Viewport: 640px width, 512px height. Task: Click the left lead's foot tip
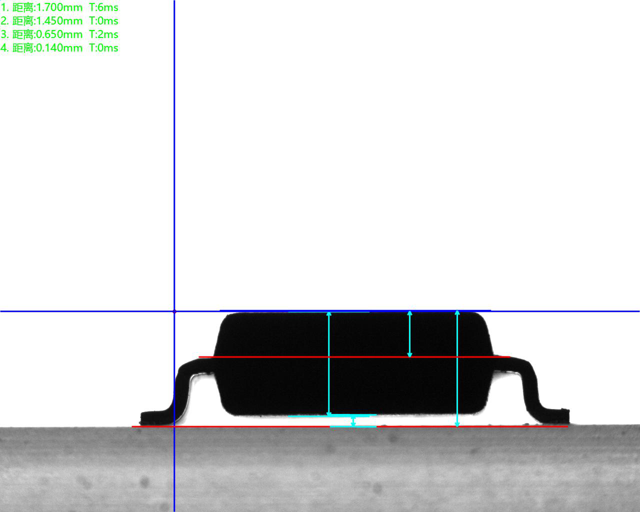pyautogui.click(x=150, y=415)
